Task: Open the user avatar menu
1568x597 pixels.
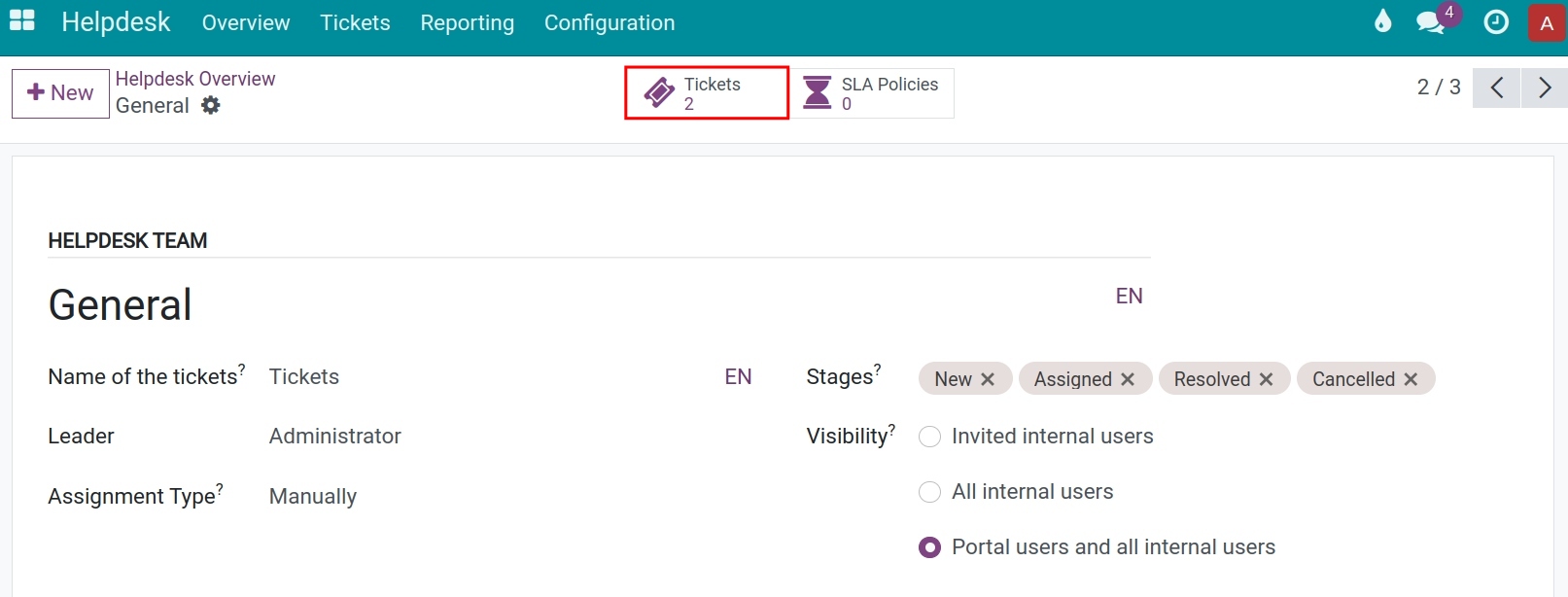Action: click(x=1547, y=22)
